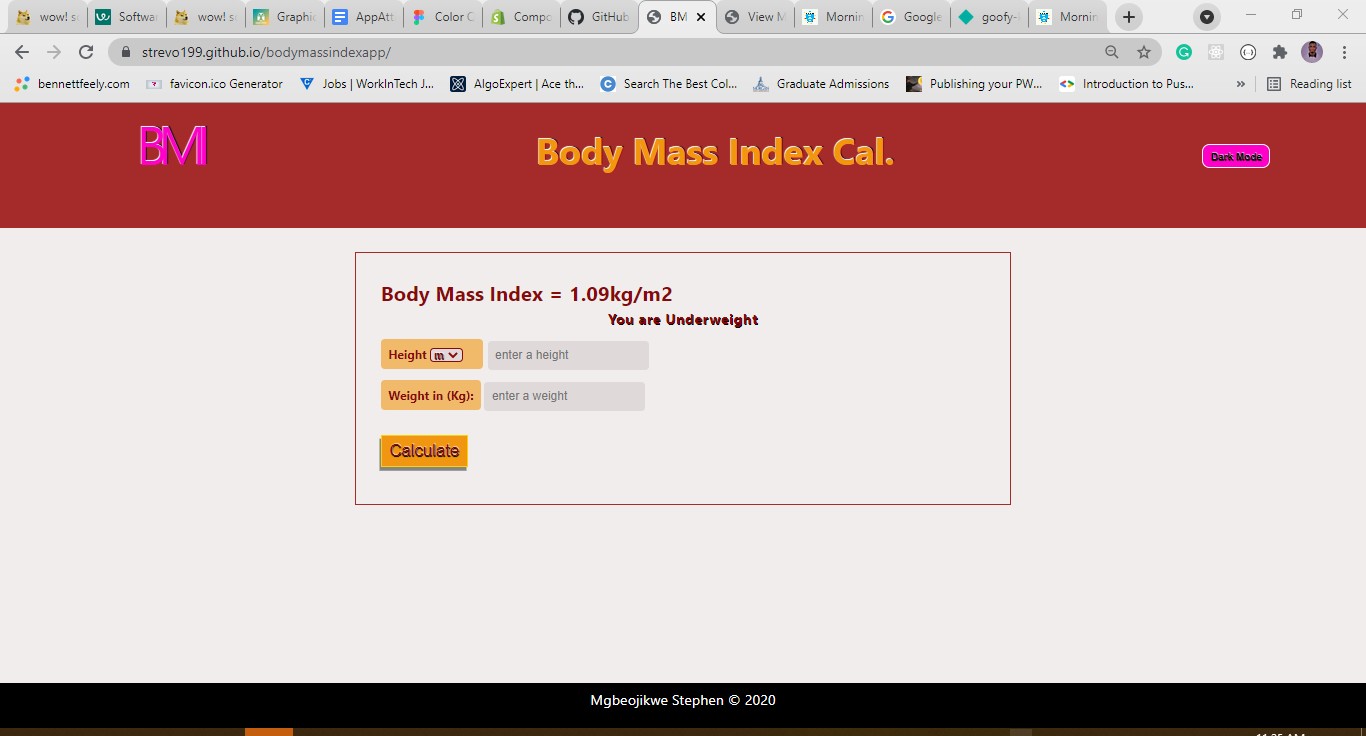Open the Publishing your PW... bookmark
The height and width of the screenshot is (736, 1366).
[975, 84]
